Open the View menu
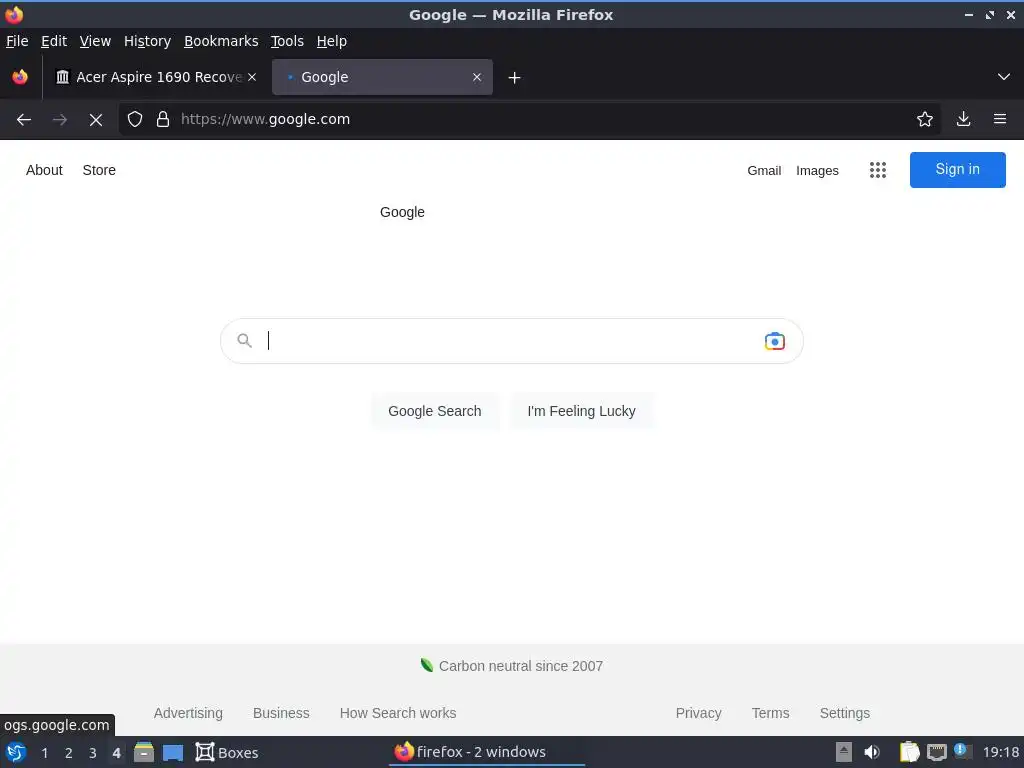1024x768 pixels. tap(95, 41)
